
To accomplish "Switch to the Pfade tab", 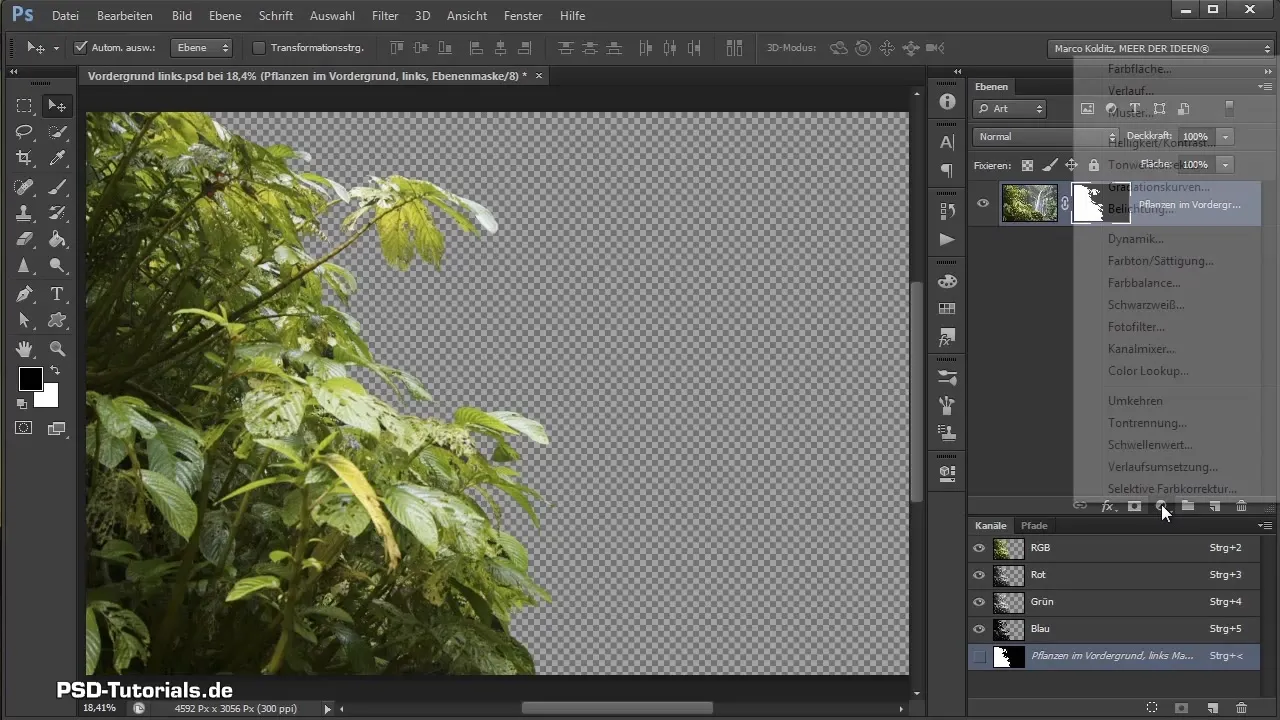I will 1034,525.
